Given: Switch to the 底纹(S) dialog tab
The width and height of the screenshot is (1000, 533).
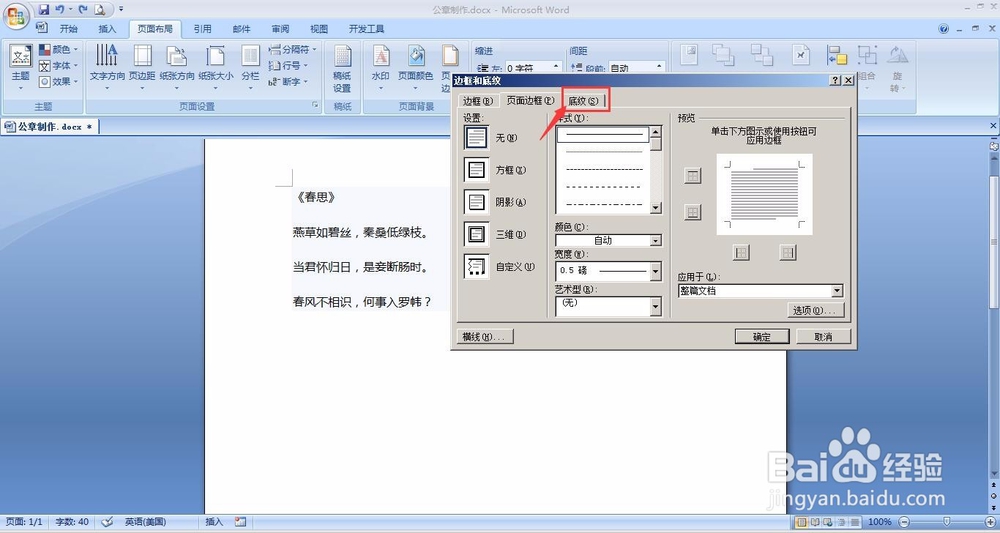Looking at the screenshot, I should coord(584,101).
